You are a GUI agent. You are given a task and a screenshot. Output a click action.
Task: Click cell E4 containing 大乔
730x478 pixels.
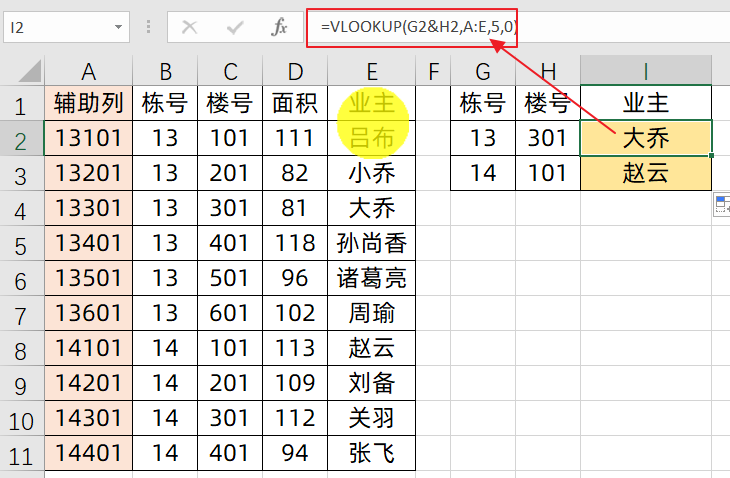(x=372, y=208)
